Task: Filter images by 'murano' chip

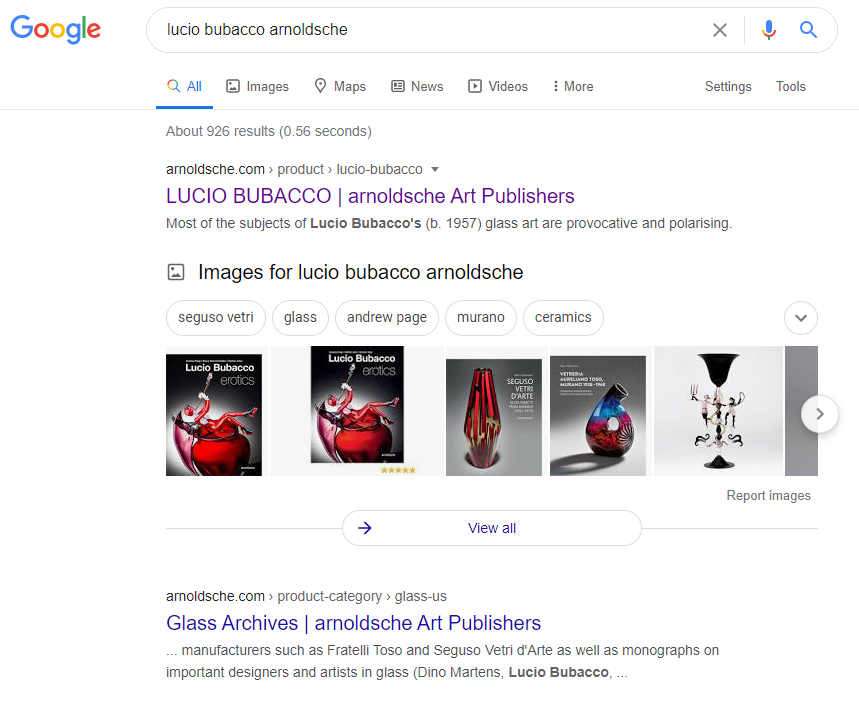Action: (x=480, y=318)
